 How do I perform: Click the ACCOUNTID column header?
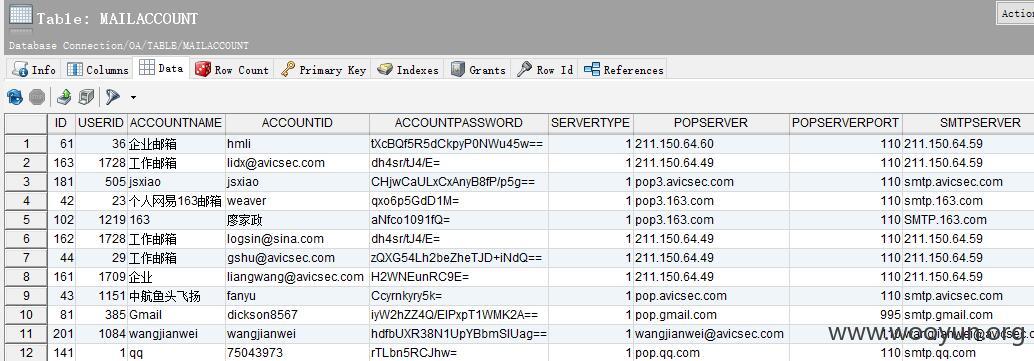point(297,123)
